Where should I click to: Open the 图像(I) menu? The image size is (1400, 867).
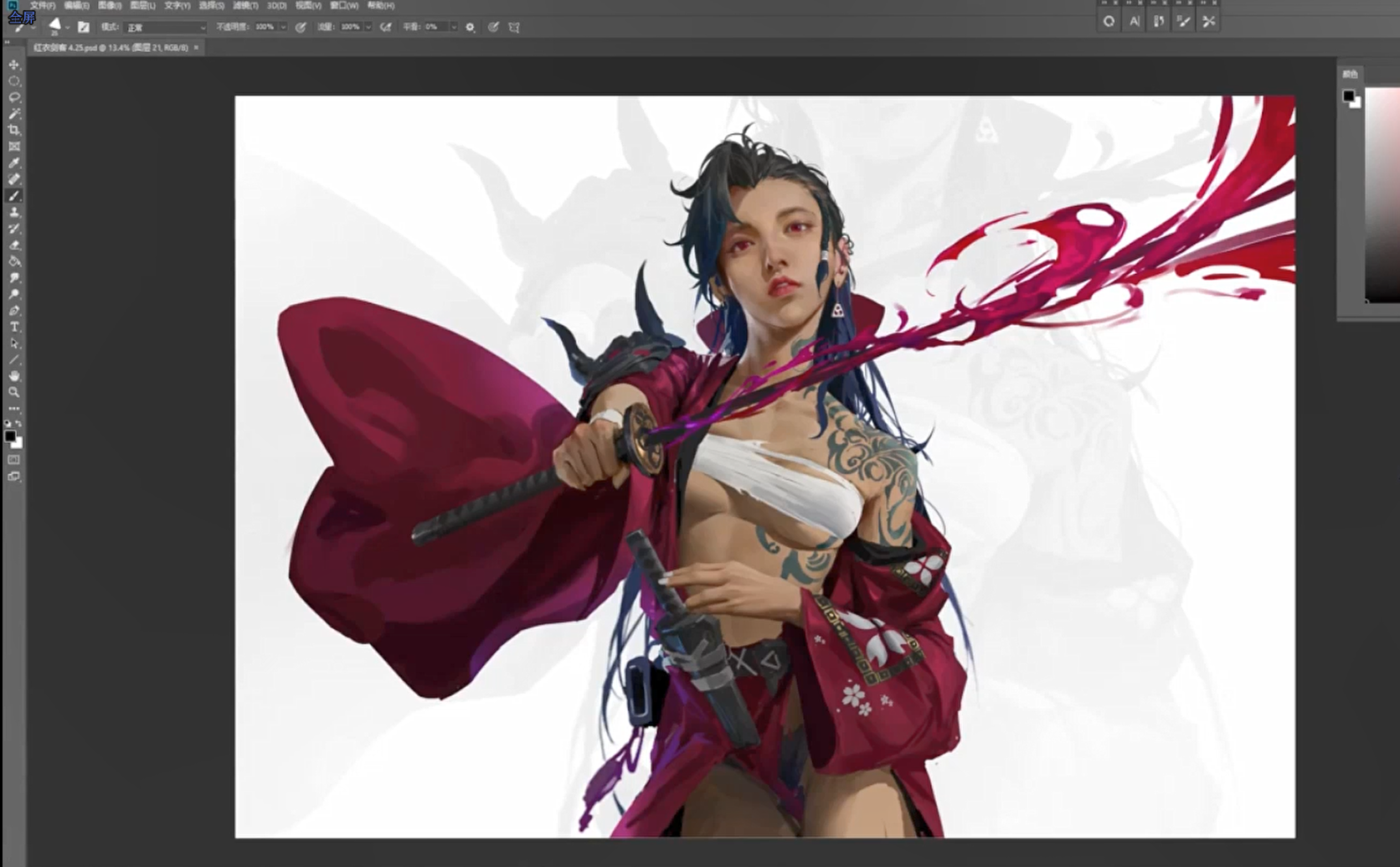point(110,5)
